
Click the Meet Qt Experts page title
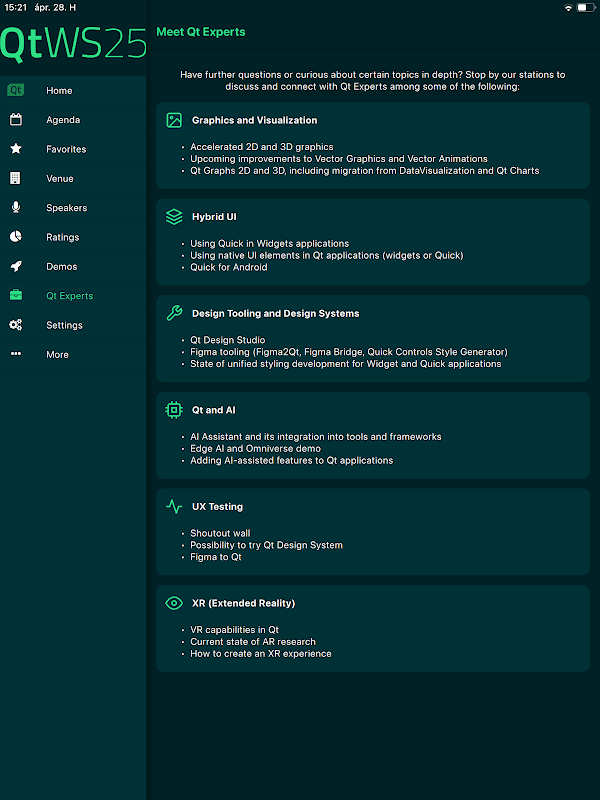coord(201,32)
